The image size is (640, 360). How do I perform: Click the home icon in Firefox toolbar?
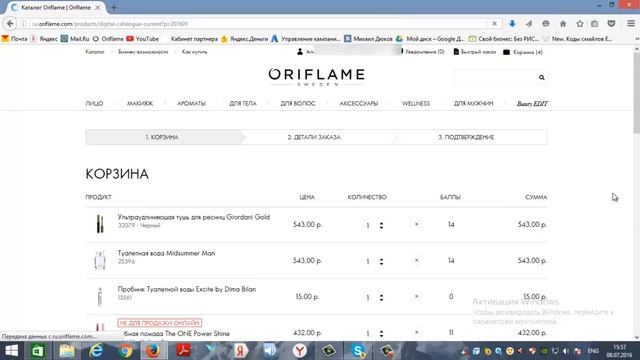click(563, 24)
